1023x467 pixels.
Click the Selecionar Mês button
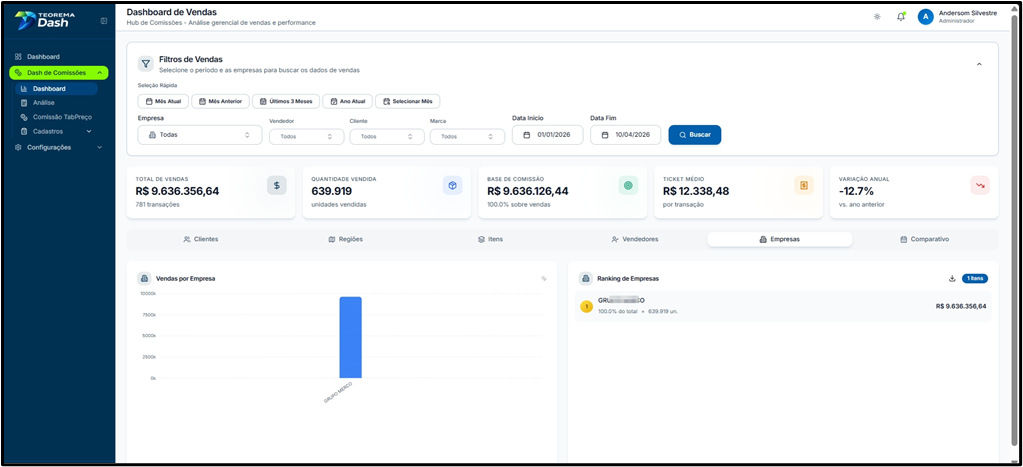[408, 101]
